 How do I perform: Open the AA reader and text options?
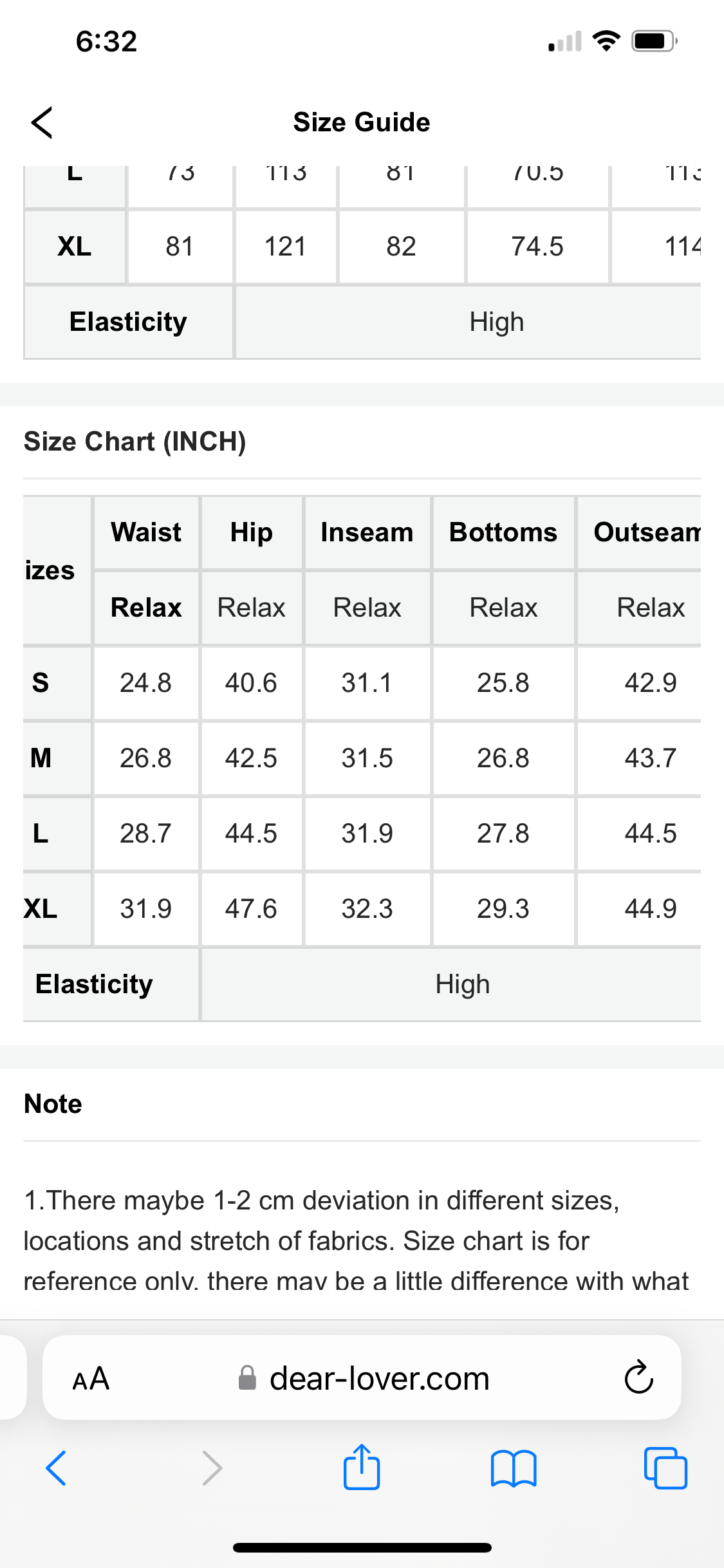(91, 1379)
